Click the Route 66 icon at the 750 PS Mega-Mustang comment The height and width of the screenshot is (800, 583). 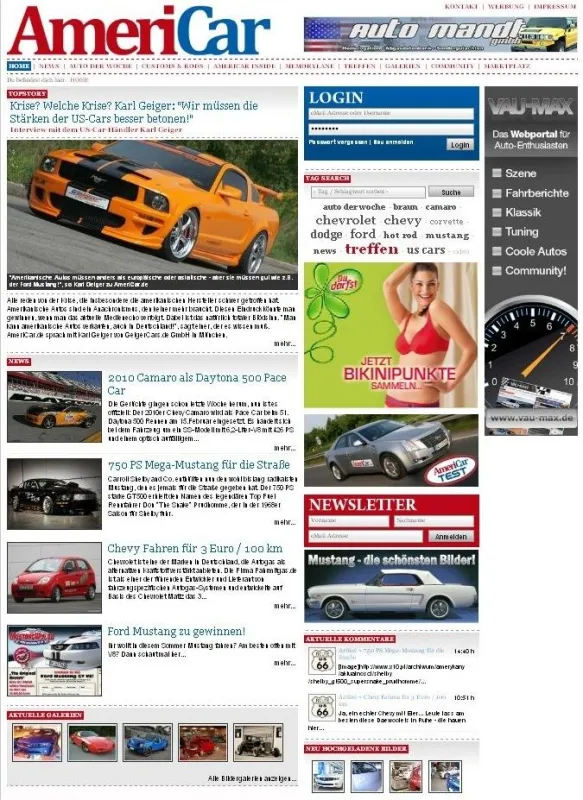[322, 660]
